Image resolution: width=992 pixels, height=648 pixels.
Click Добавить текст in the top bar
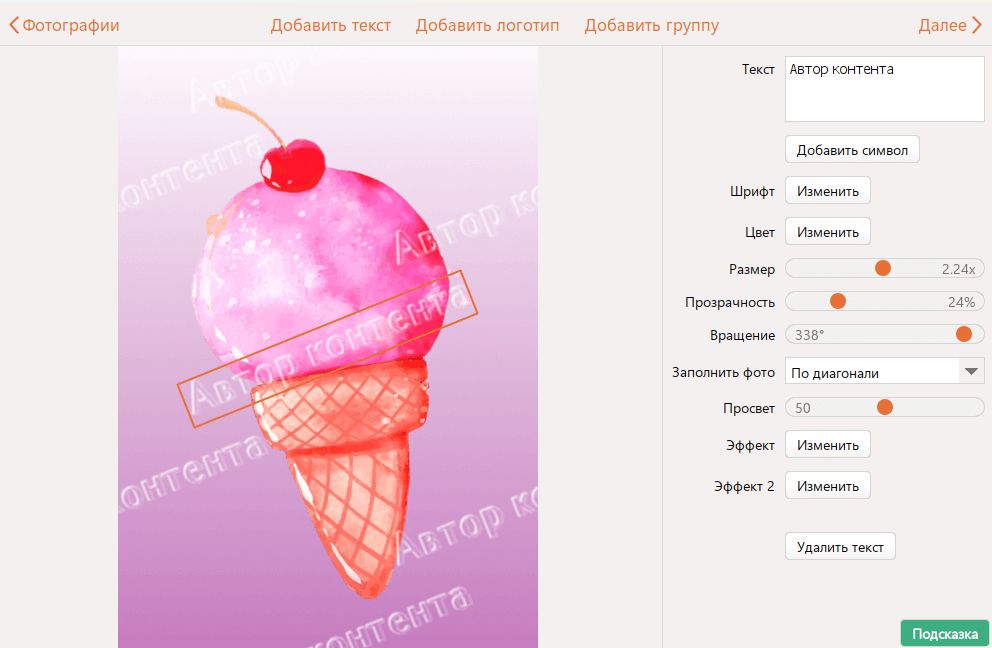(330, 25)
